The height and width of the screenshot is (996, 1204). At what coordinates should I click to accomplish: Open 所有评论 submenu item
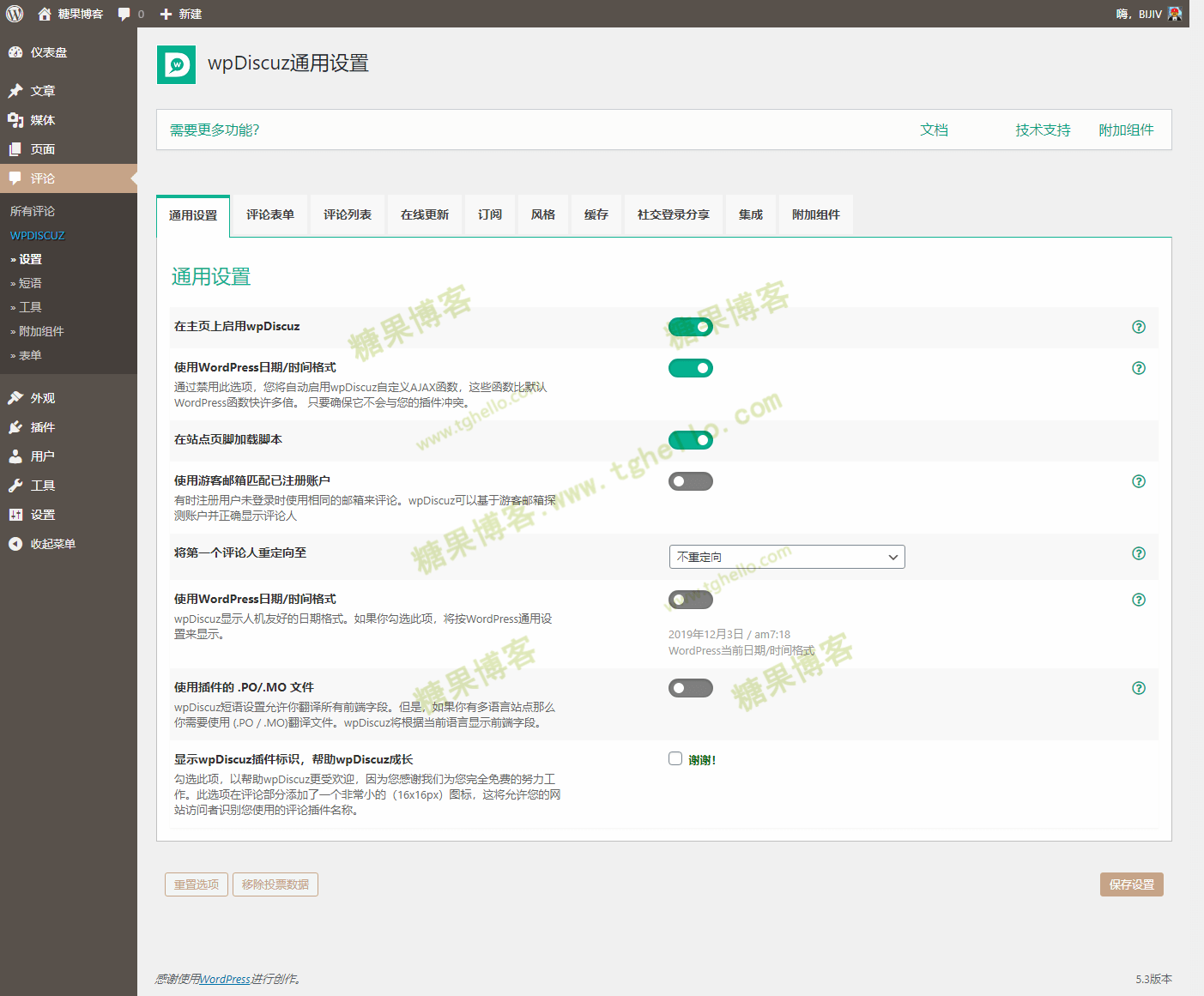[x=33, y=211]
